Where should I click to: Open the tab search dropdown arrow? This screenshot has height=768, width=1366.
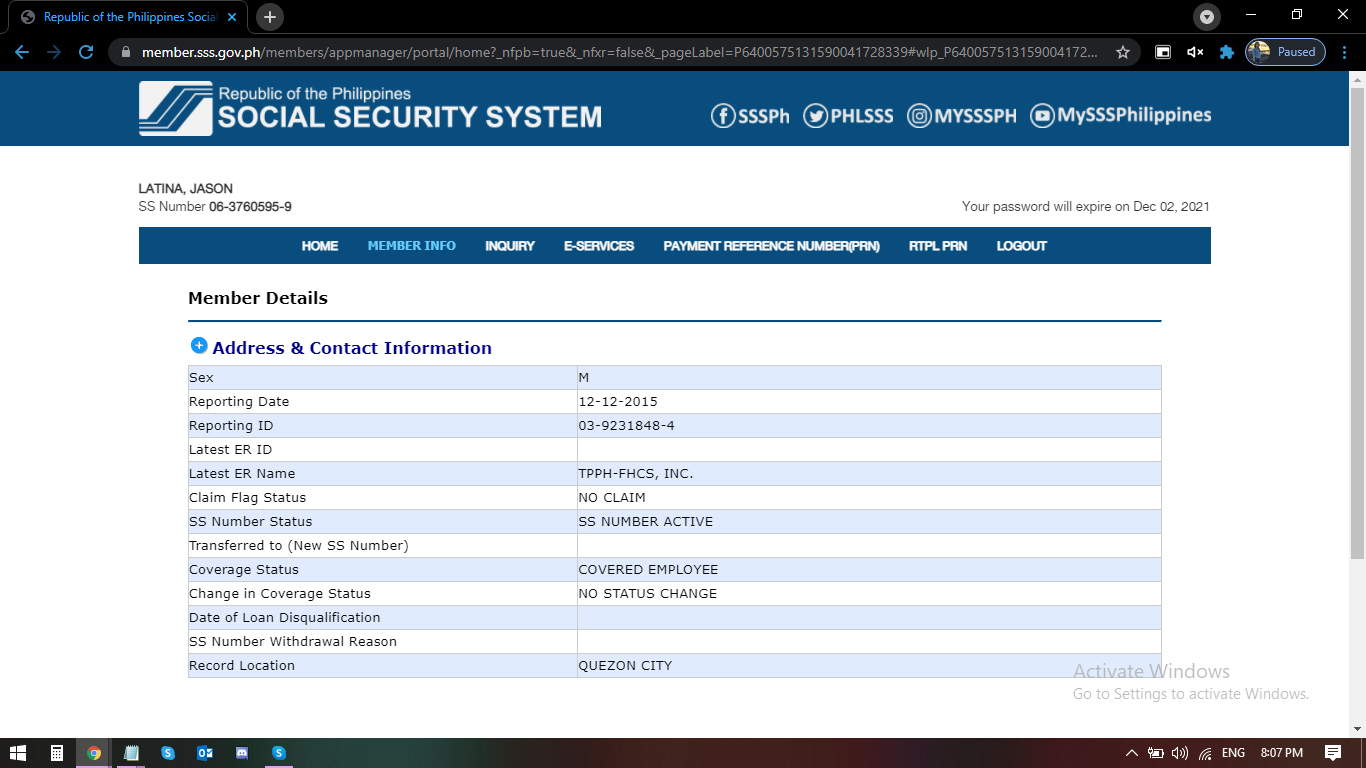tap(1207, 17)
